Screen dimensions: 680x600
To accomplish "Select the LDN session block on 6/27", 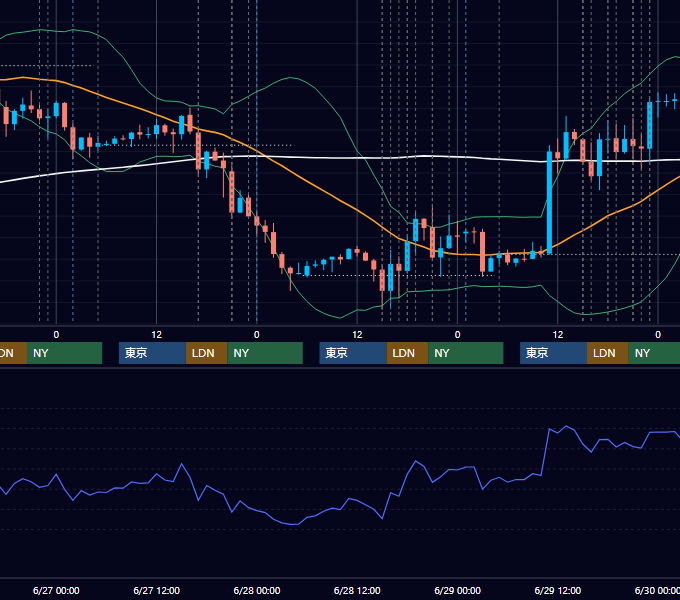I will click(206, 353).
